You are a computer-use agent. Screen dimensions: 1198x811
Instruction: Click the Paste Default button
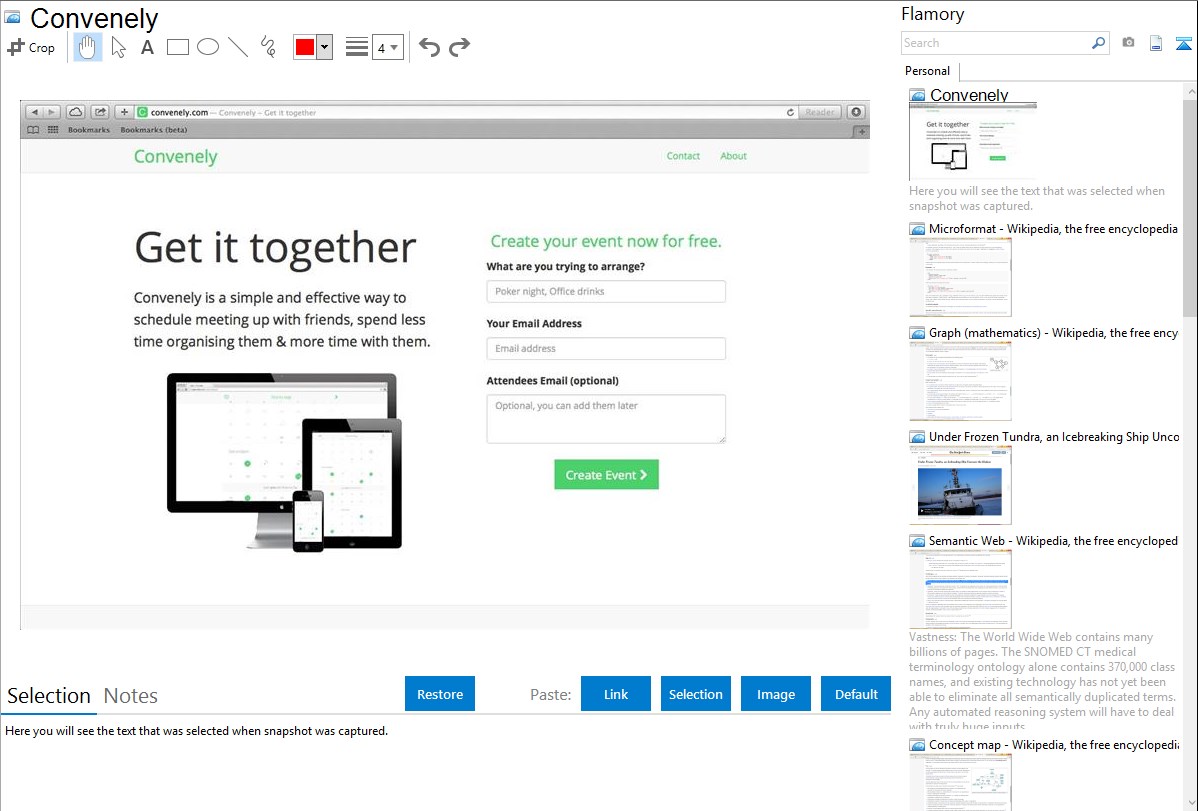tap(856, 693)
